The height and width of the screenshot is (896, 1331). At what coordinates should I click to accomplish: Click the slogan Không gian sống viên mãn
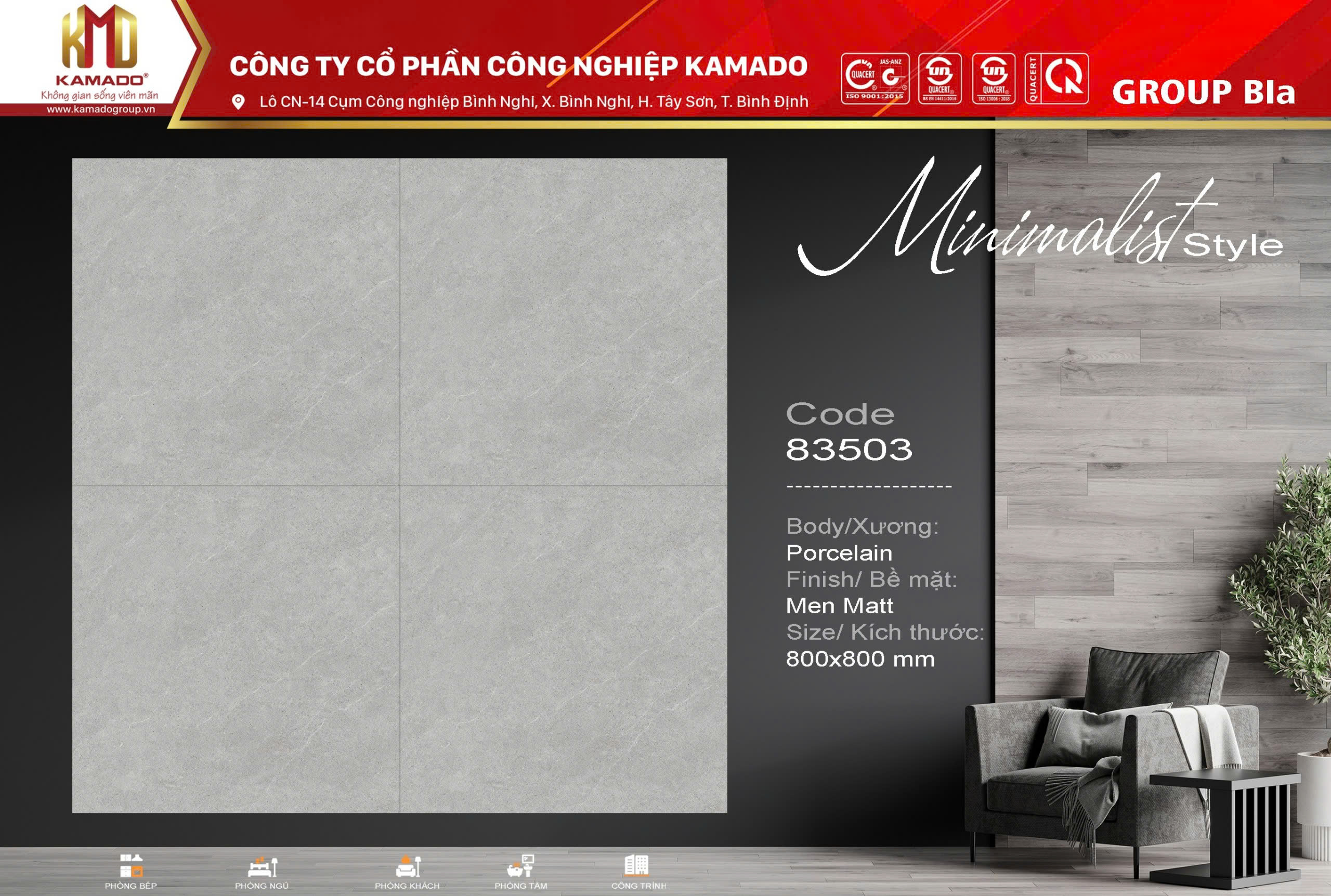point(99,95)
